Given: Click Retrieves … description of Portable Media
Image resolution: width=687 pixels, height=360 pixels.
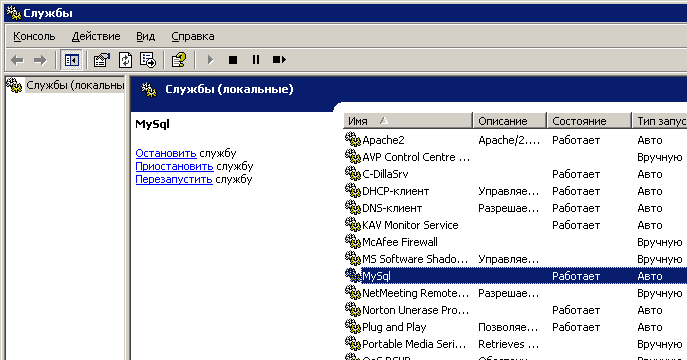Looking at the screenshot, I should (508, 345).
